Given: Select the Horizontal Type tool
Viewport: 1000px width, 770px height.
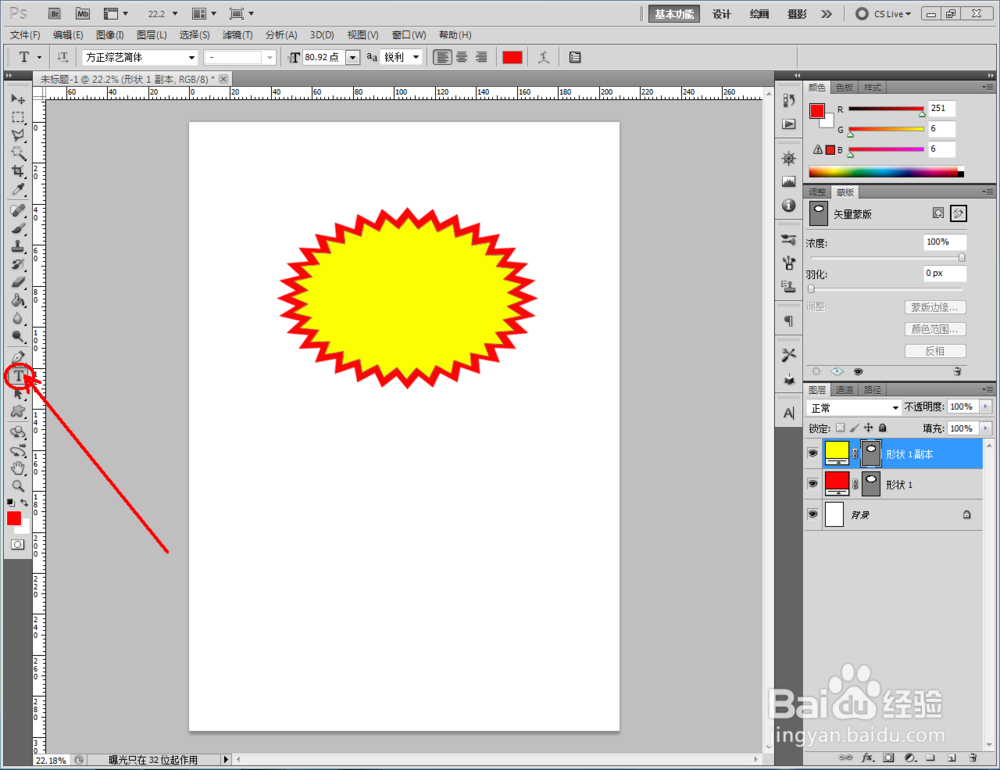Looking at the screenshot, I should click(x=18, y=376).
